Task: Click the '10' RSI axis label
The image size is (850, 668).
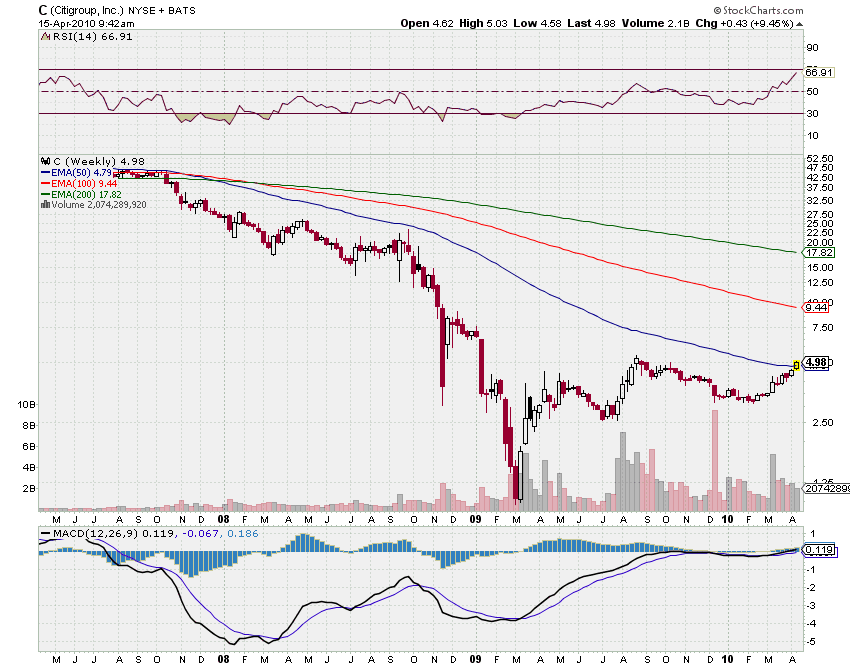Action: tap(812, 136)
